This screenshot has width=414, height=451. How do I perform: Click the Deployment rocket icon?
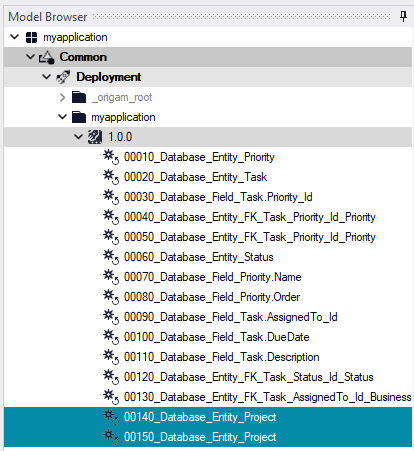[x=63, y=77]
